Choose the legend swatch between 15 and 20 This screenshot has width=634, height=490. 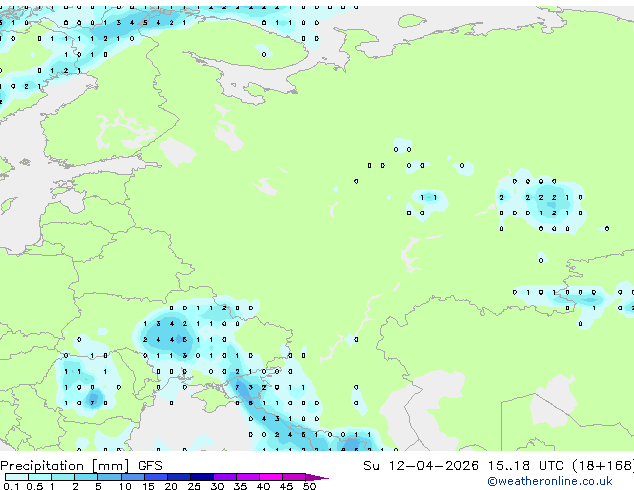tap(156, 477)
